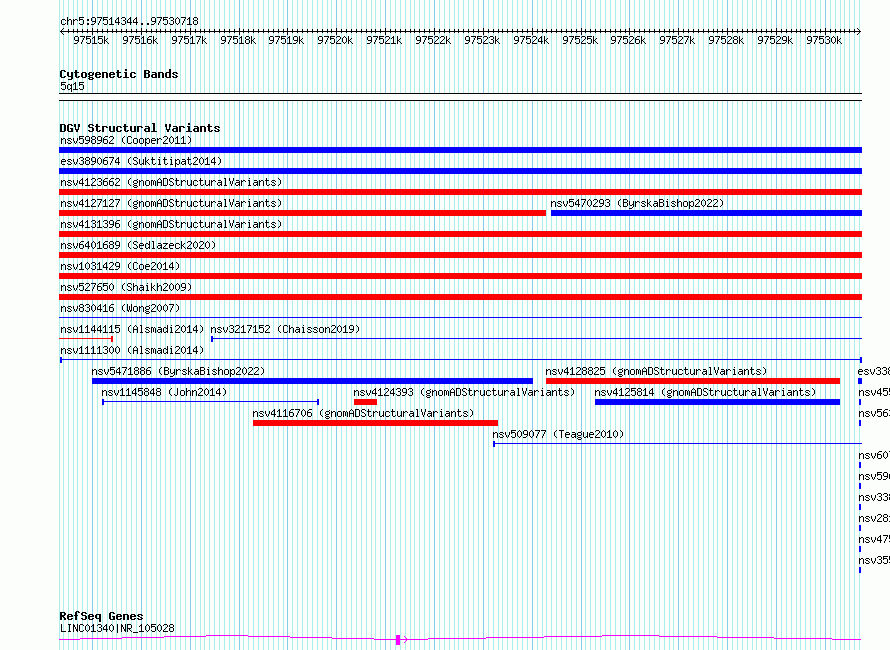Select nsv3217152 (Chaisson2019) label

285,329
